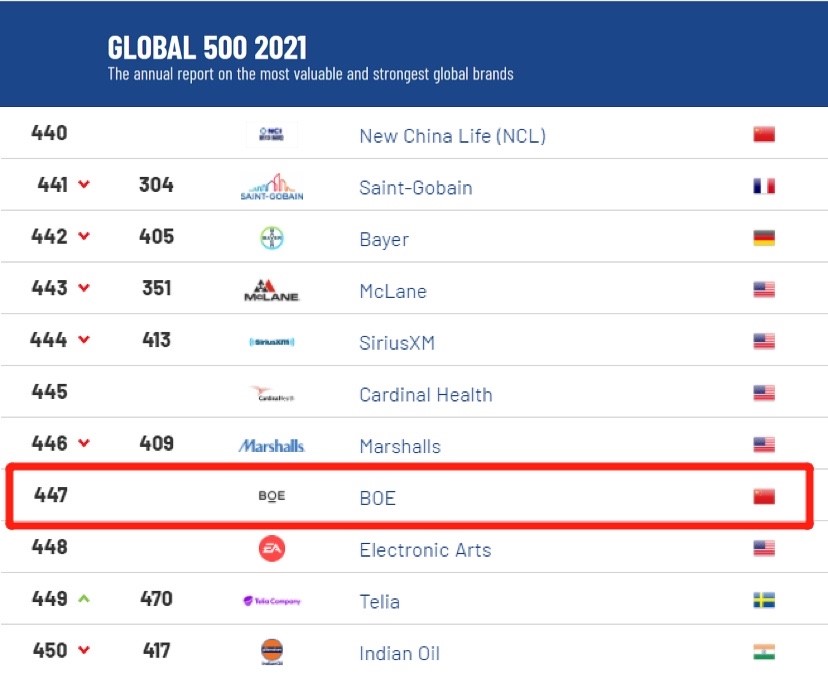828x682 pixels.
Task: Click the Cardinal Health logo
Action: [x=271, y=394]
